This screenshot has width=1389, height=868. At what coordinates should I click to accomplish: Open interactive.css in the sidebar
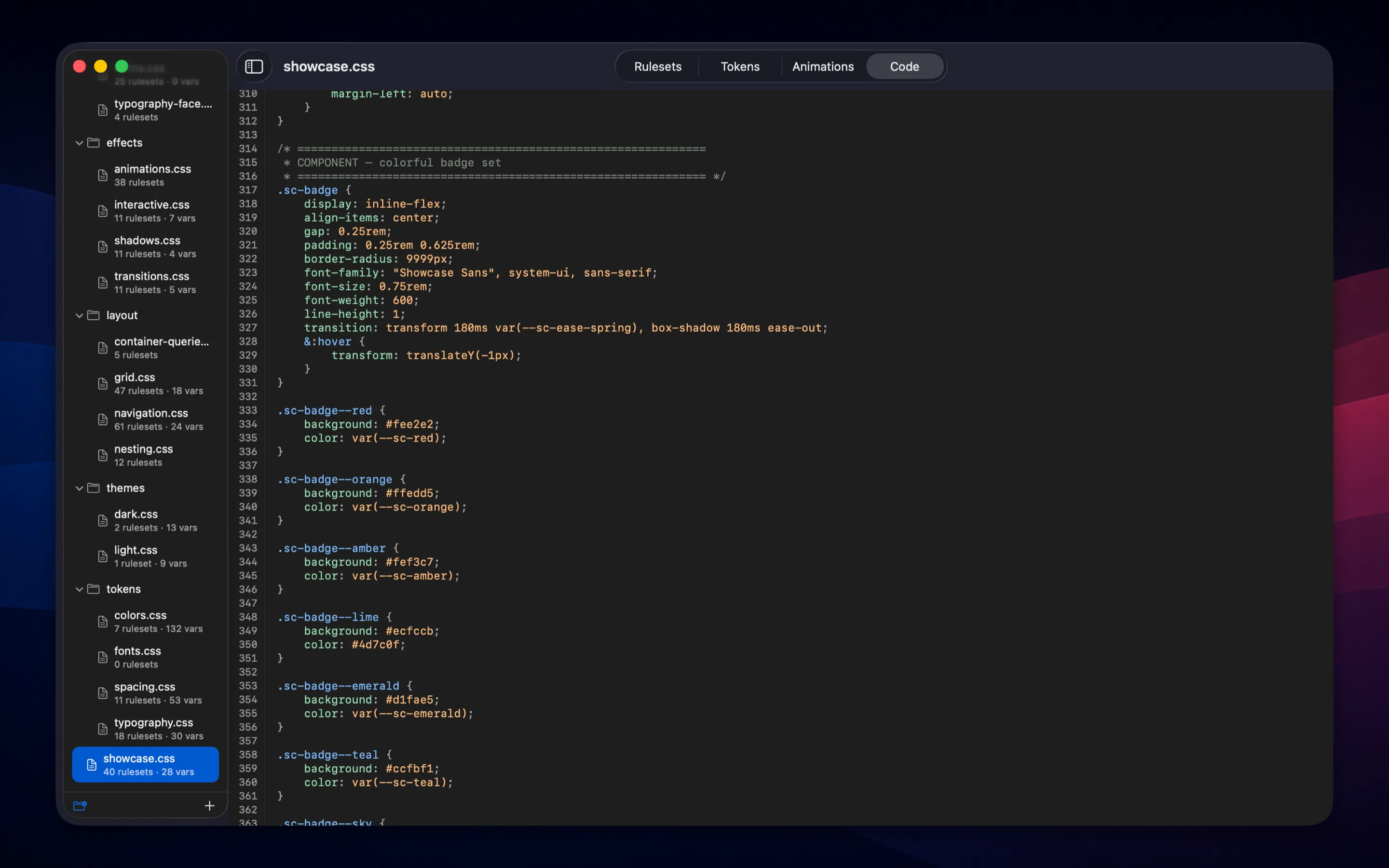tap(145, 211)
